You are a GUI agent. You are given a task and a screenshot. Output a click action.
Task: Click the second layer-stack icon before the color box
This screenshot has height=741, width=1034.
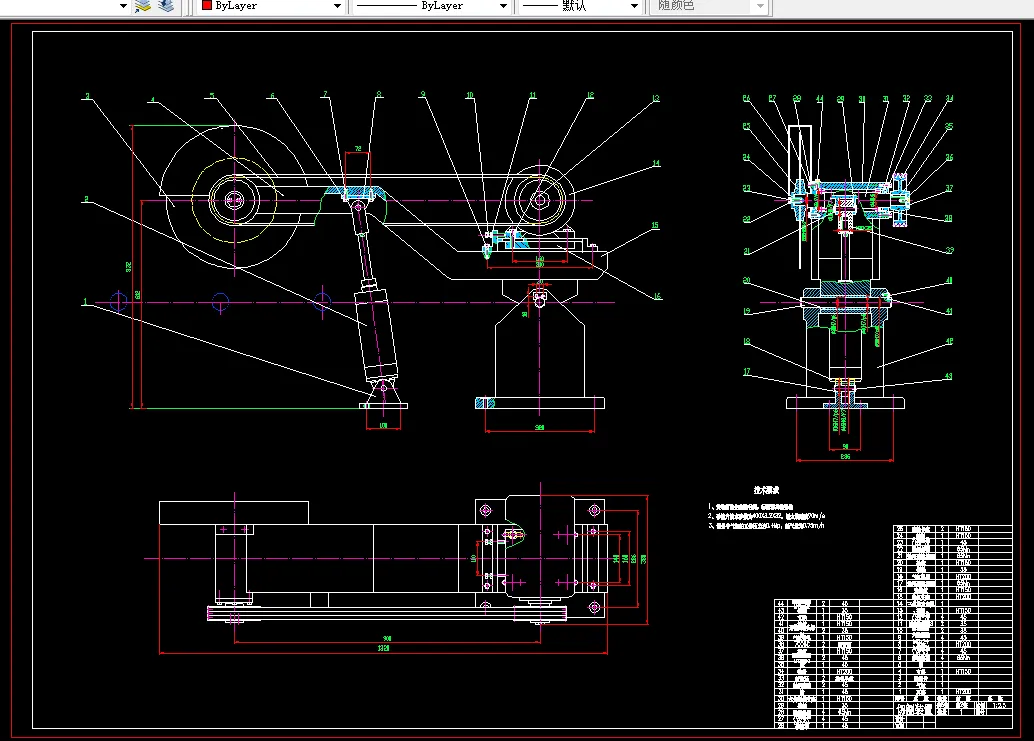165,6
